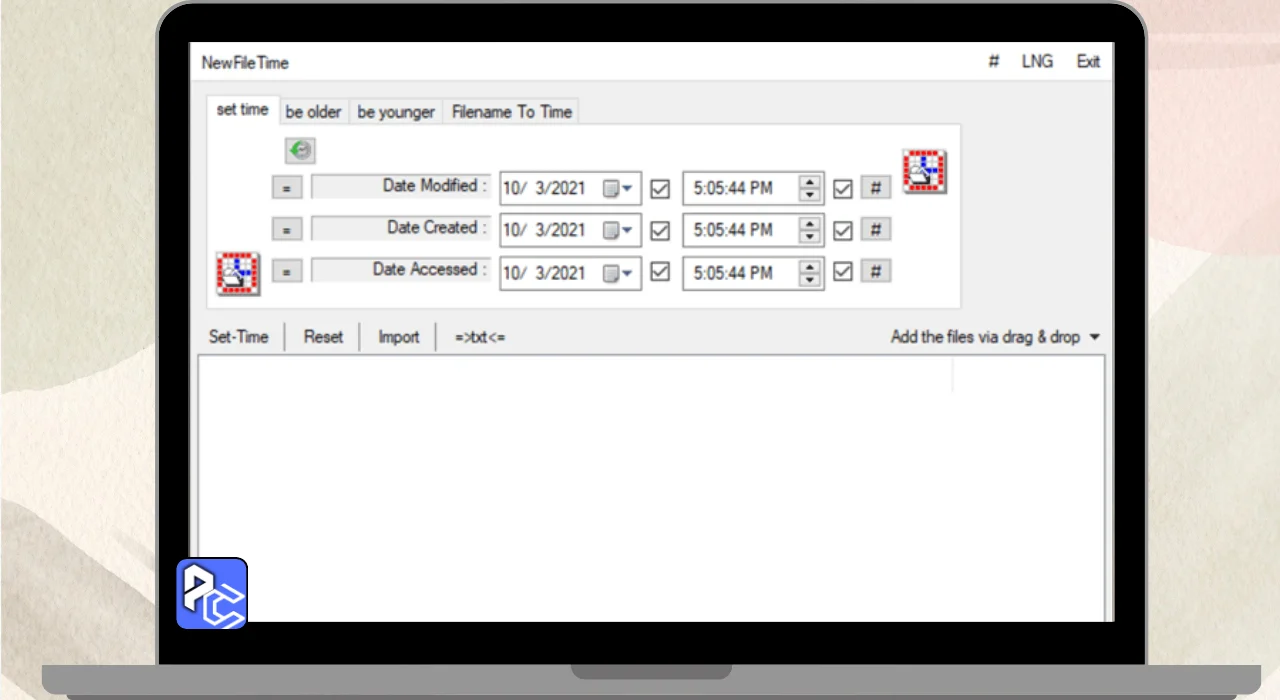Click Exit in the top bar
The height and width of the screenshot is (700, 1280).
1088,62
